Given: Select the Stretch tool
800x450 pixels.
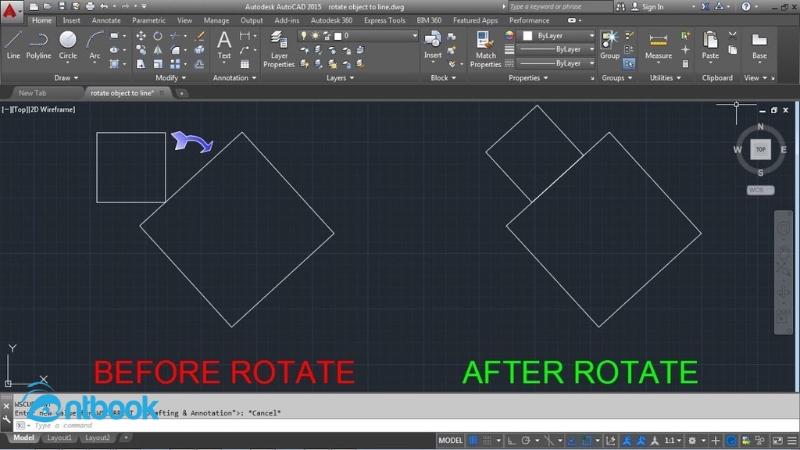Looking at the screenshot, I should (141, 64).
